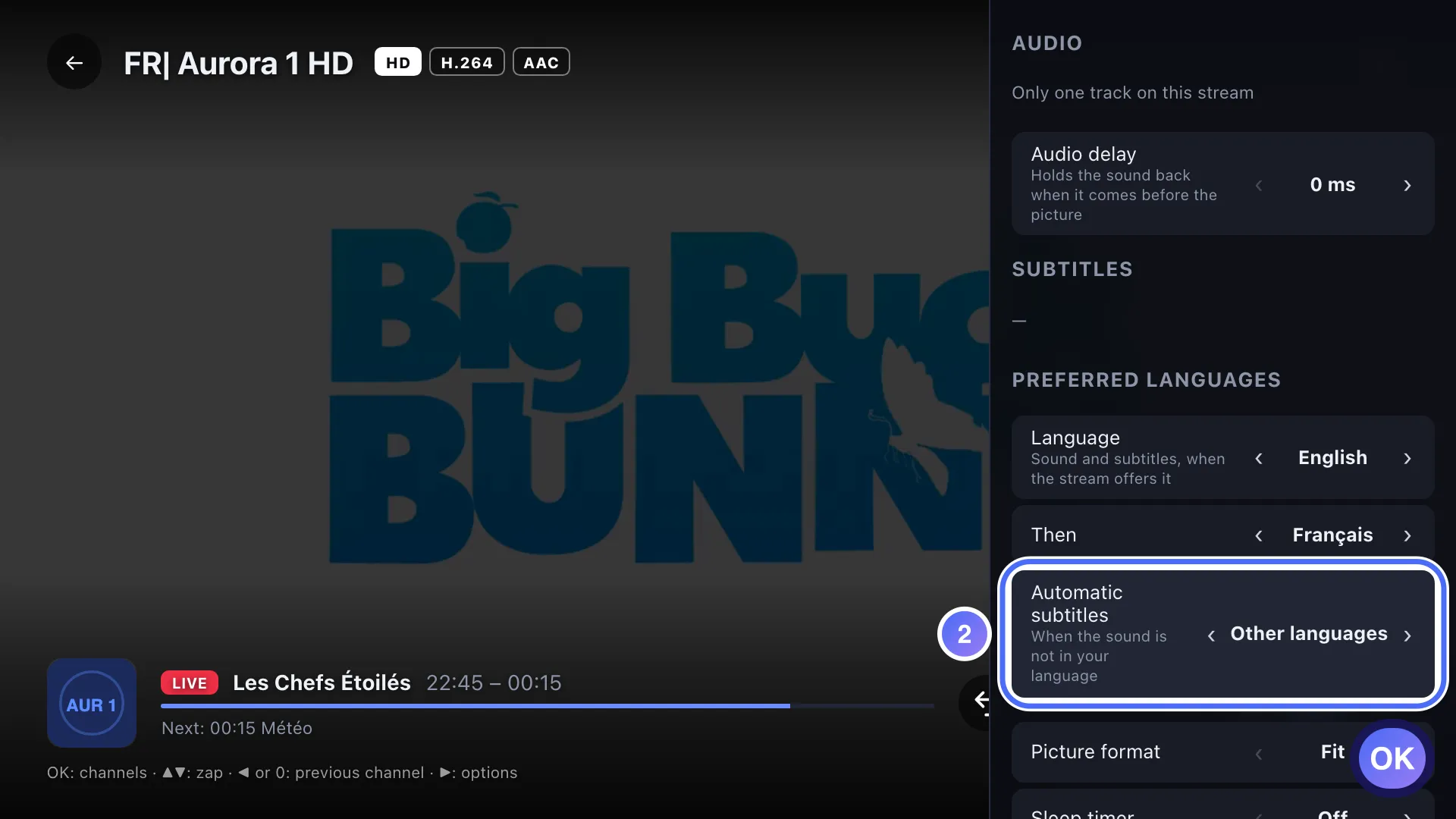Click the 'Français' second language value

[x=1332, y=535]
